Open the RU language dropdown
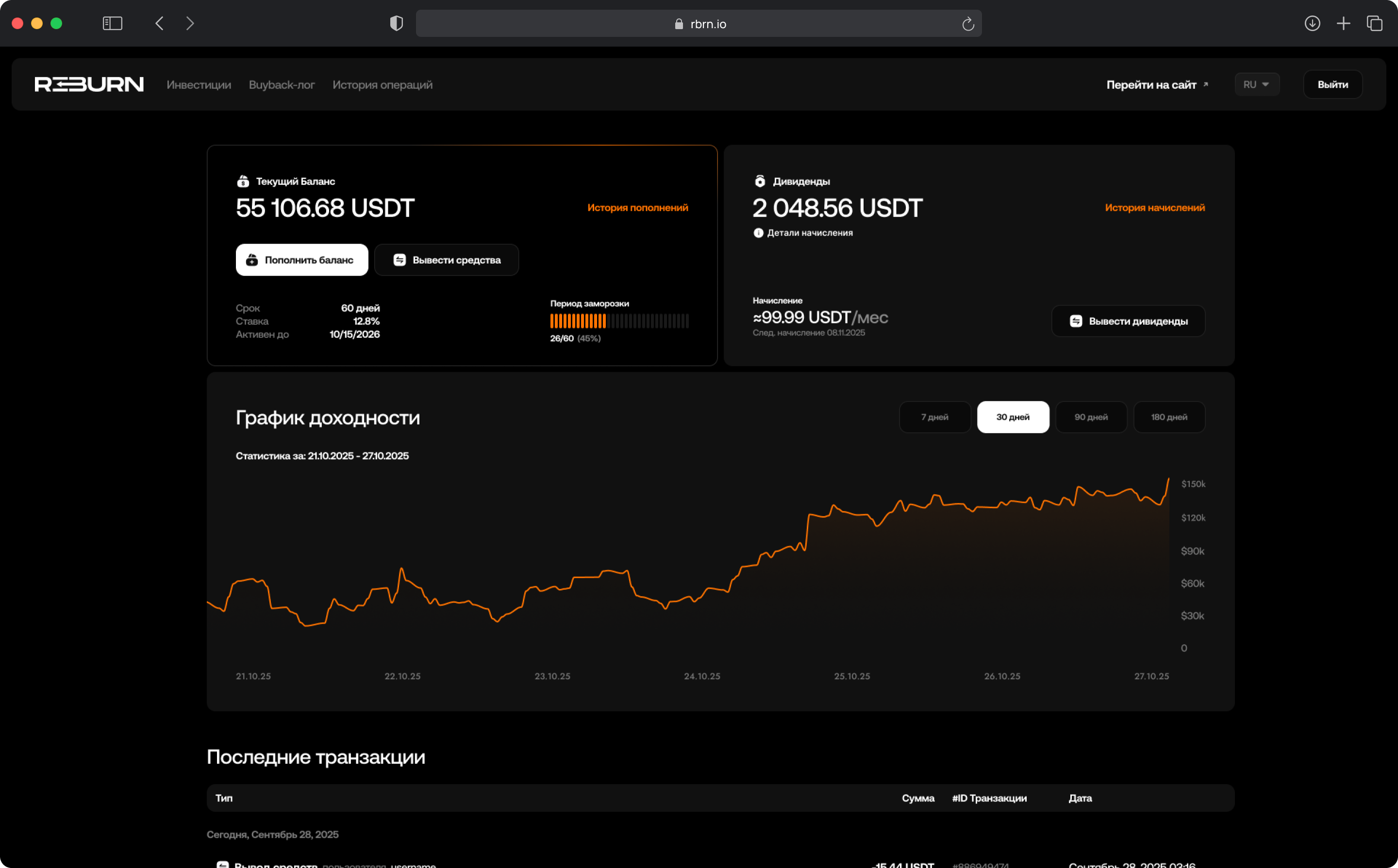Image resolution: width=1398 pixels, height=868 pixels. (x=1256, y=84)
